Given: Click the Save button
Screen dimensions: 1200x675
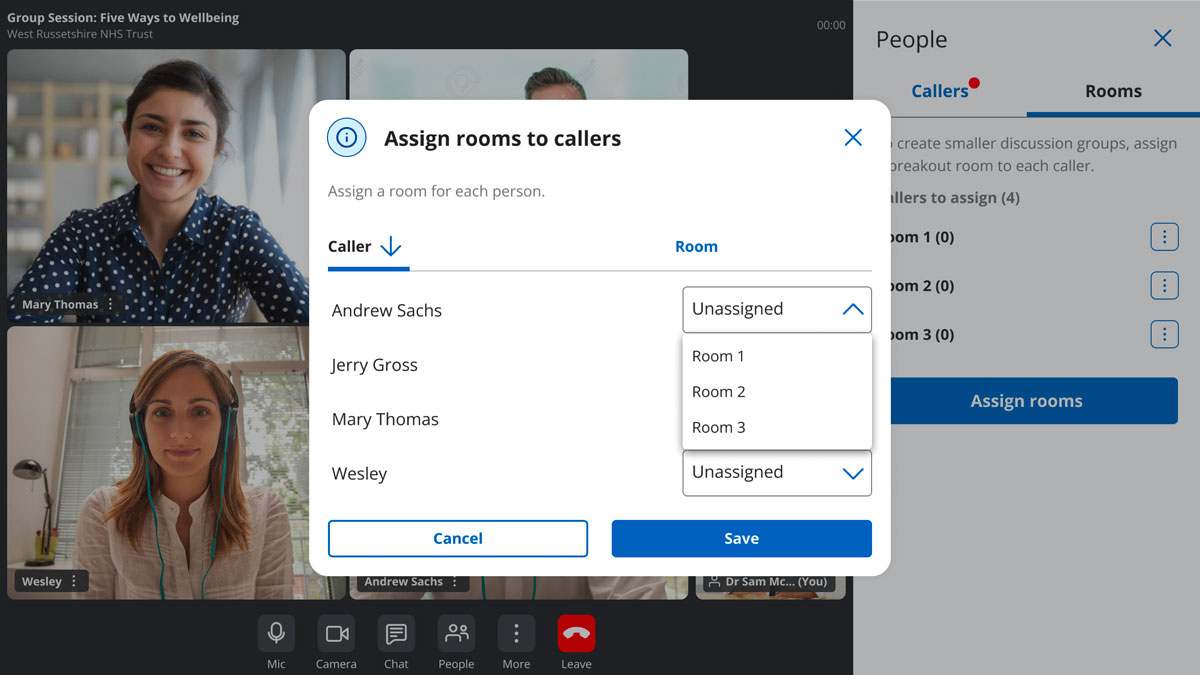Looking at the screenshot, I should (x=741, y=538).
